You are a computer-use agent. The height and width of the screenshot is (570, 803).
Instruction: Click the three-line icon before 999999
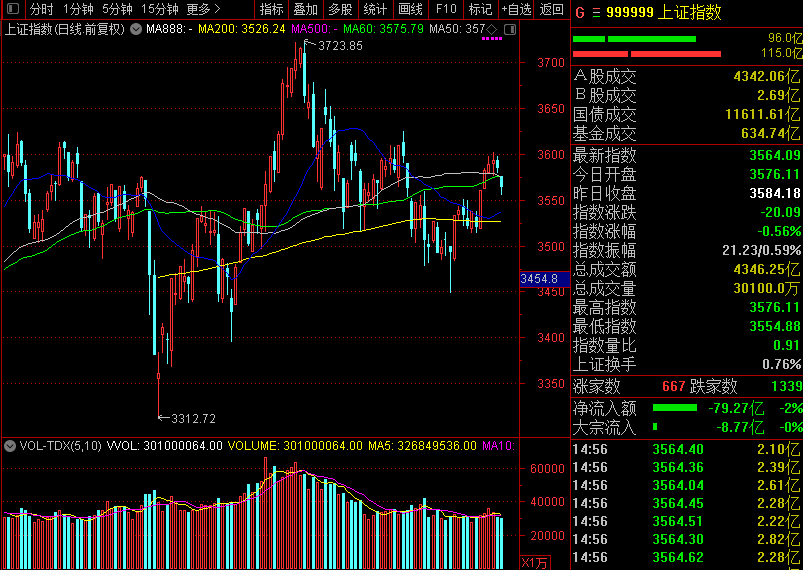(597, 13)
